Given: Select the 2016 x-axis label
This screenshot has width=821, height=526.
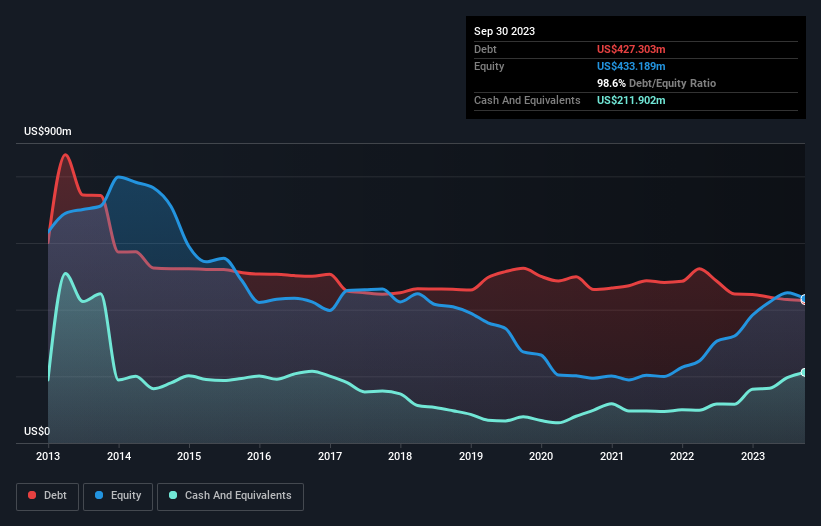Looking at the screenshot, I should [x=259, y=457].
